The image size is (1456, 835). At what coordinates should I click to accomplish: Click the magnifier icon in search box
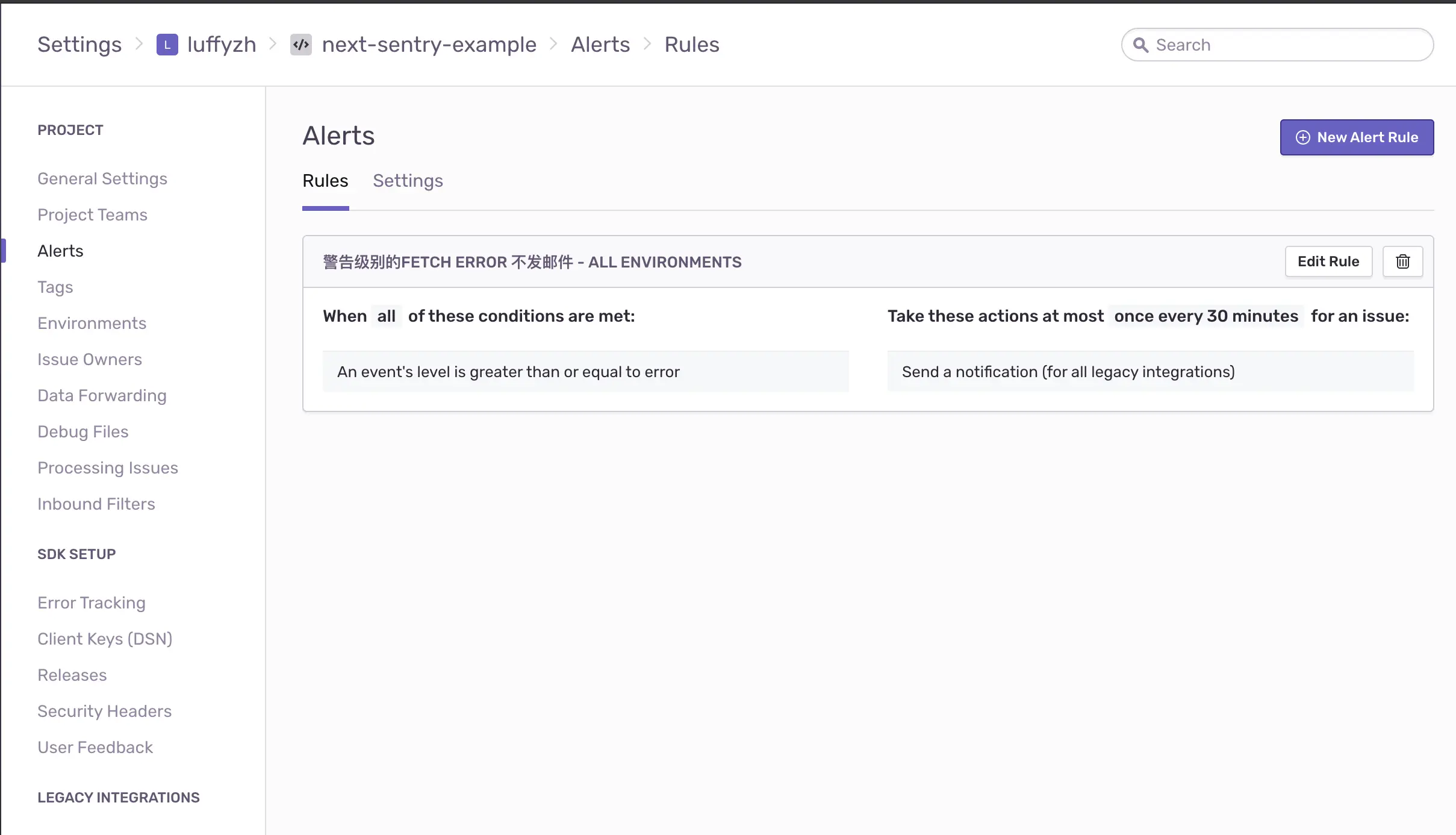(x=1140, y=45)
